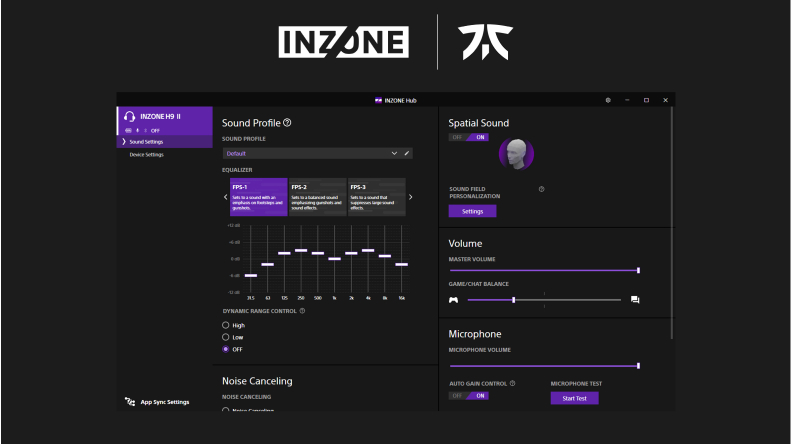
Task: Show next equalizer presets with right arrow
Action: (410, 197)
